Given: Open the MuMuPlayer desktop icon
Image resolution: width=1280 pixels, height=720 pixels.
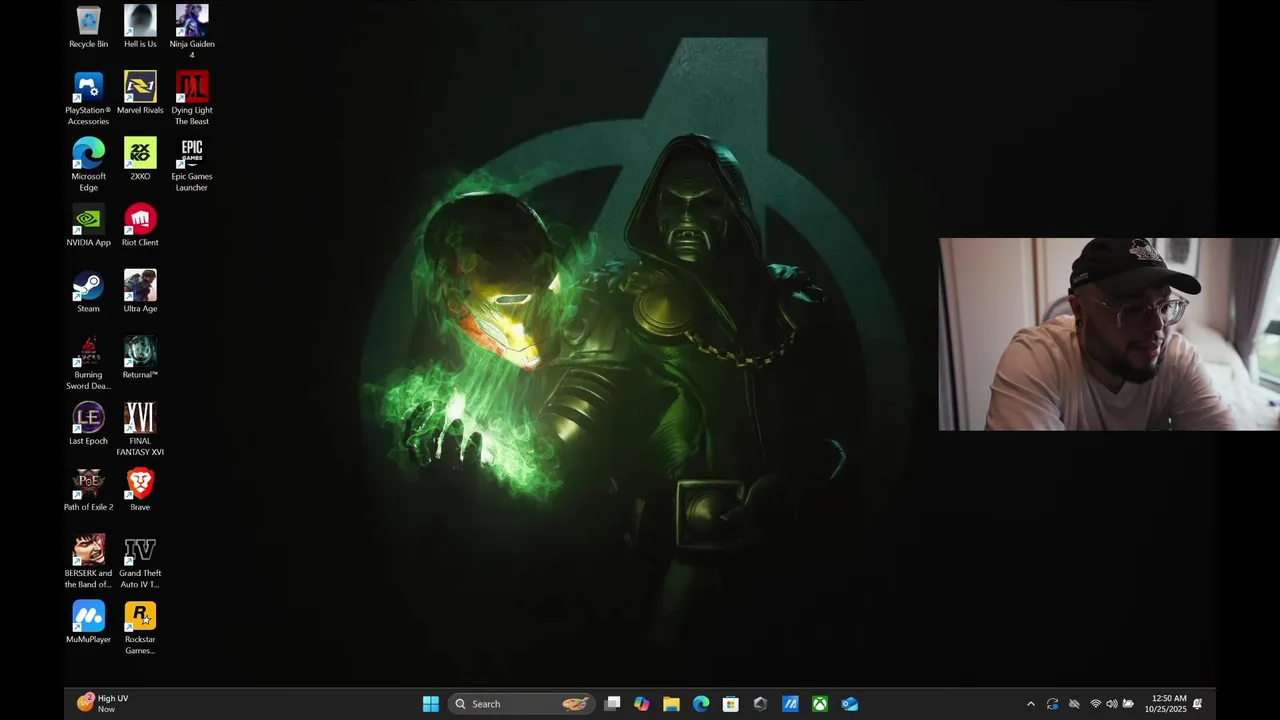Looking at the screenshot, I should pyautogui.click(x=88, y=621).
